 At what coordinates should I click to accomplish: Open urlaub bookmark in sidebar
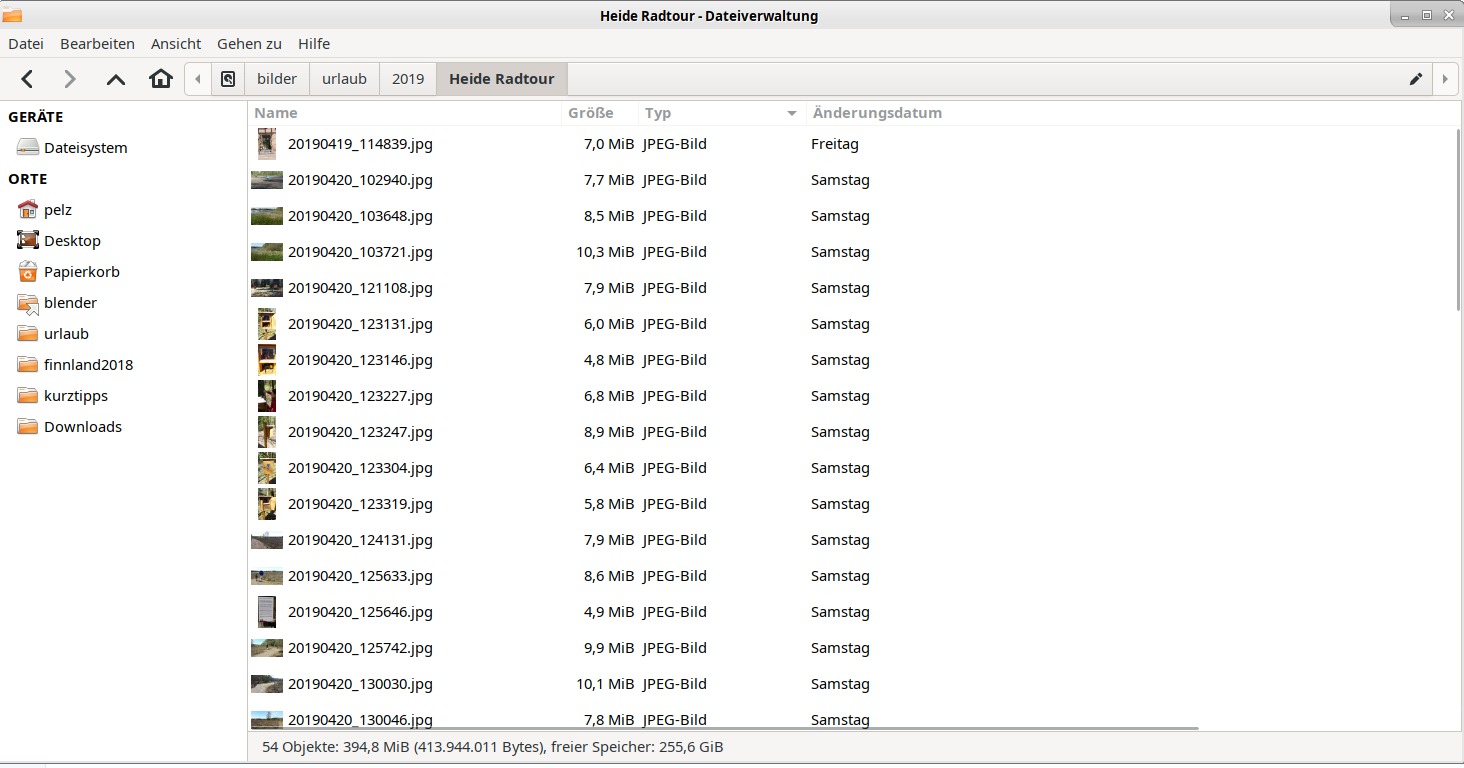tap(54, 334)
